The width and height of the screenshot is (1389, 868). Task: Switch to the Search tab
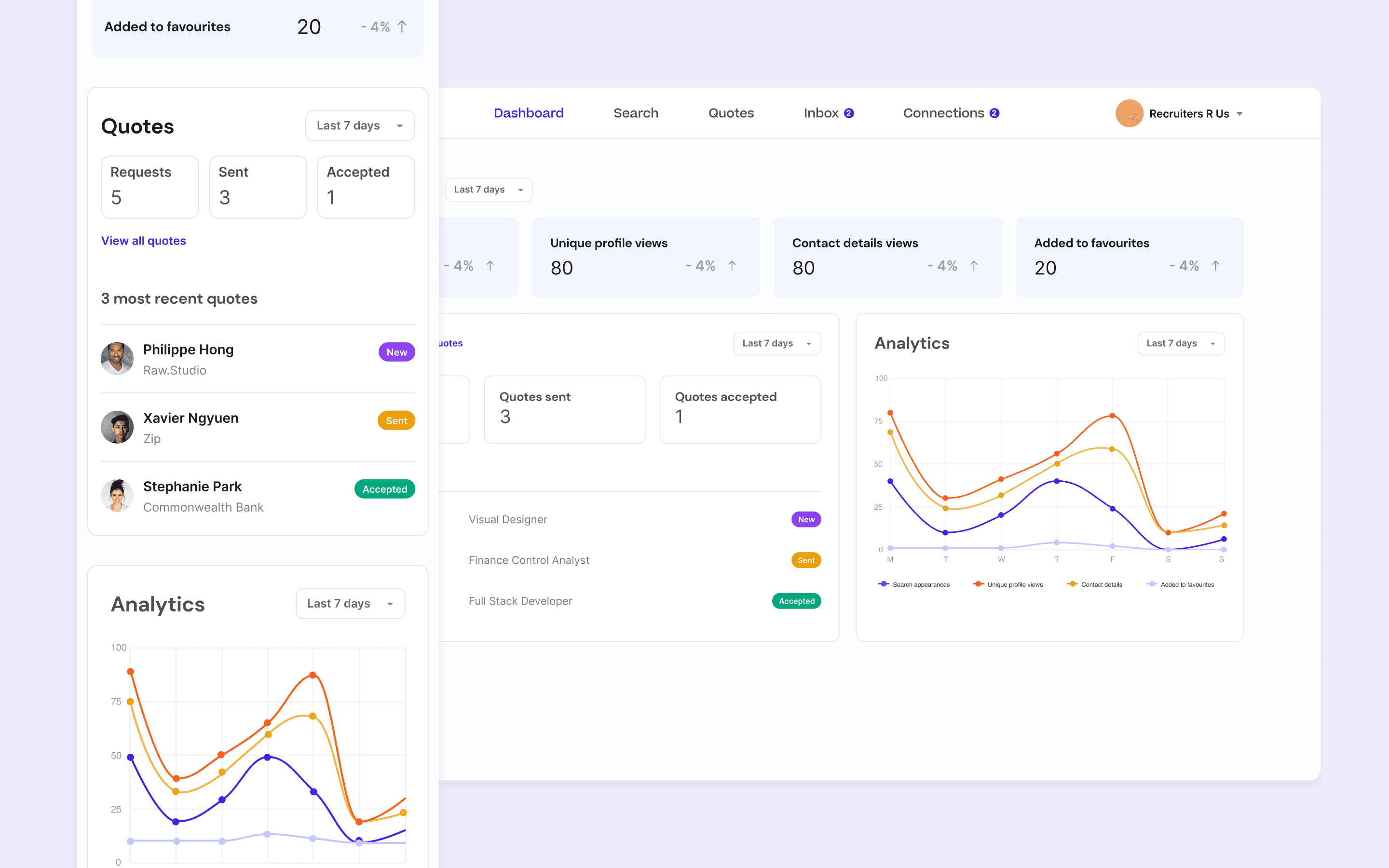[635, 113]
